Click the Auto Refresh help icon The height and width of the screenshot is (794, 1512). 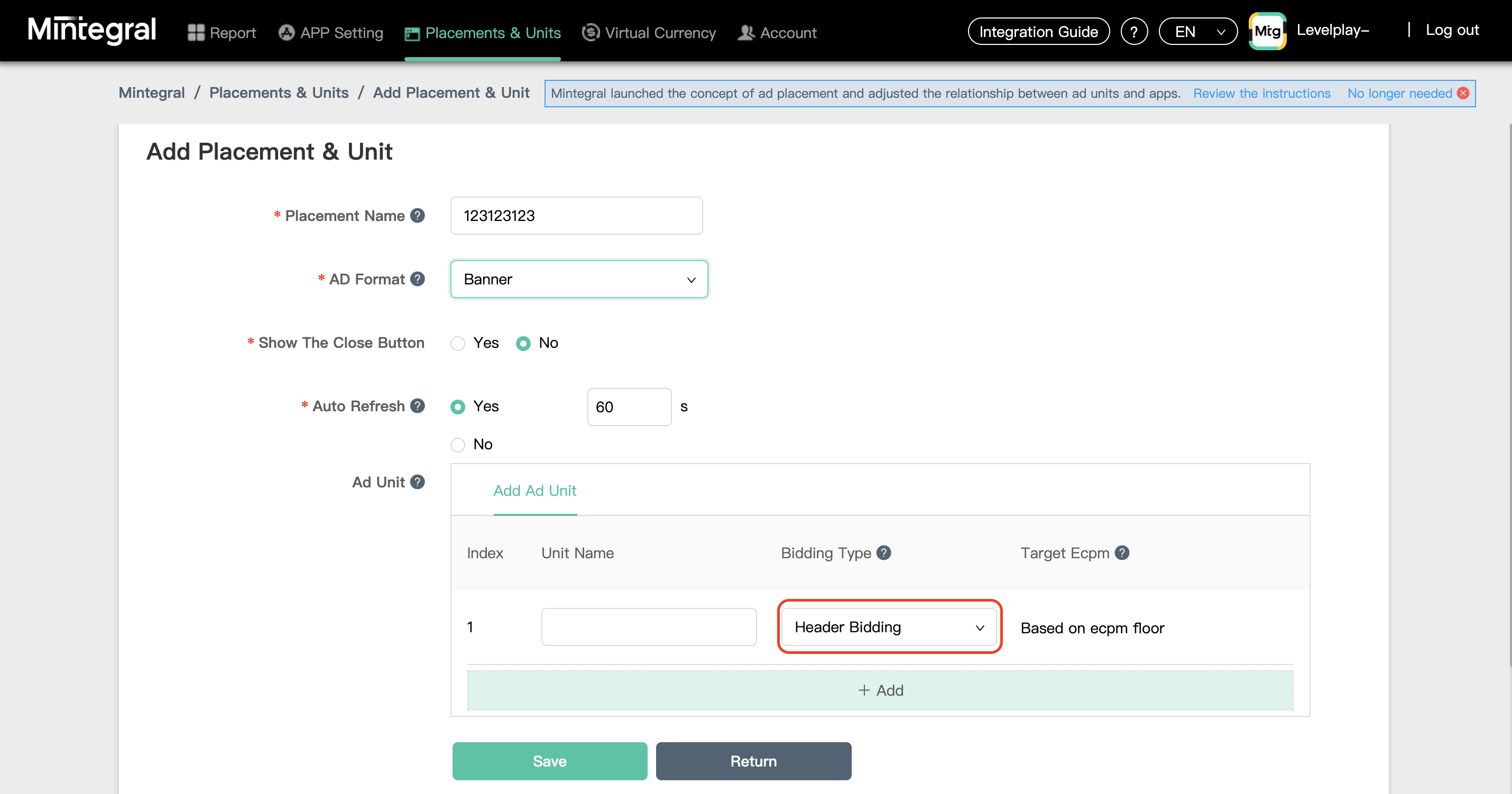417,405
